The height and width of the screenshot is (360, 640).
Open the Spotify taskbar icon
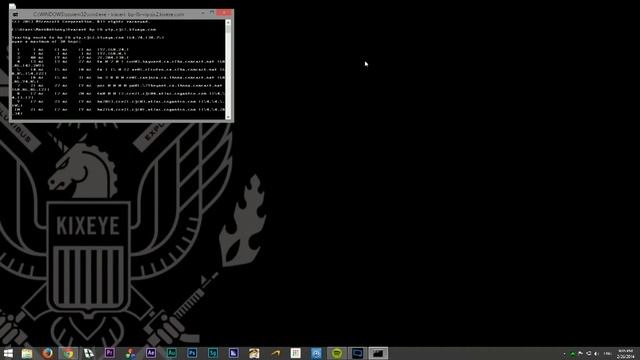tap(337, 353)
